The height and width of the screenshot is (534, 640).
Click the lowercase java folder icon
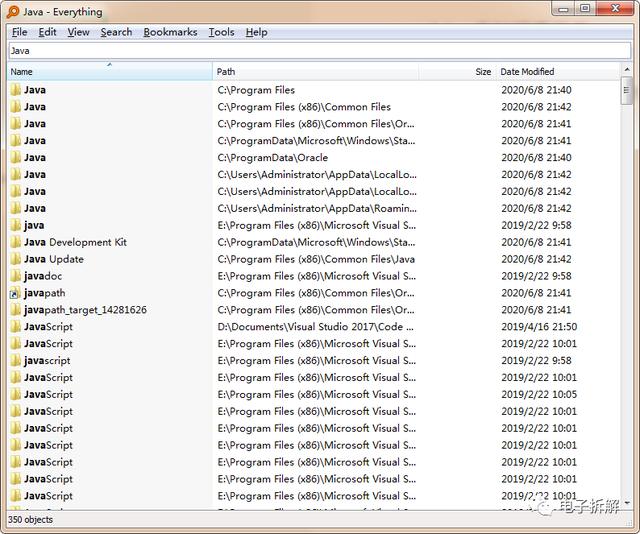coord(16,225)
